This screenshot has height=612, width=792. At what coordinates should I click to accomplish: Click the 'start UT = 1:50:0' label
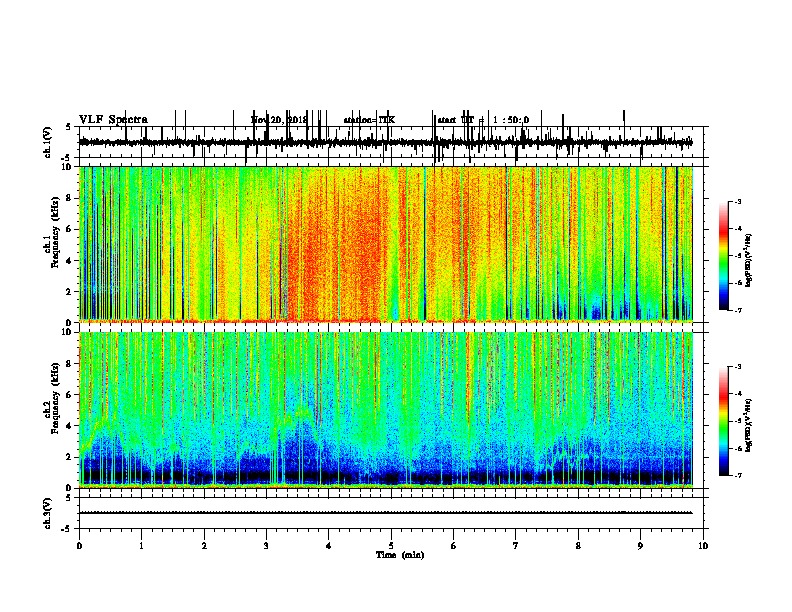click(x=483, y=120)
